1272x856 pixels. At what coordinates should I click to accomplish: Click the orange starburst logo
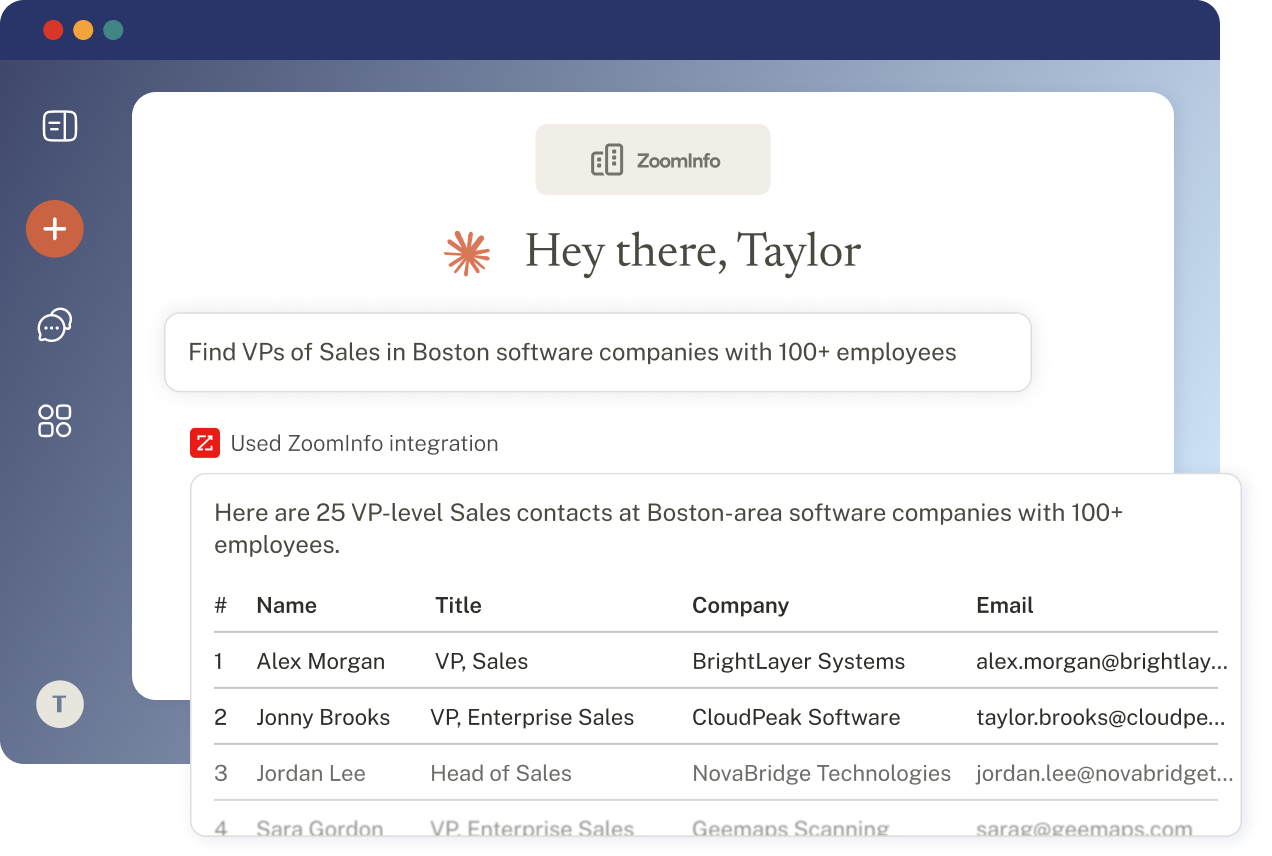tap(467, 253)
